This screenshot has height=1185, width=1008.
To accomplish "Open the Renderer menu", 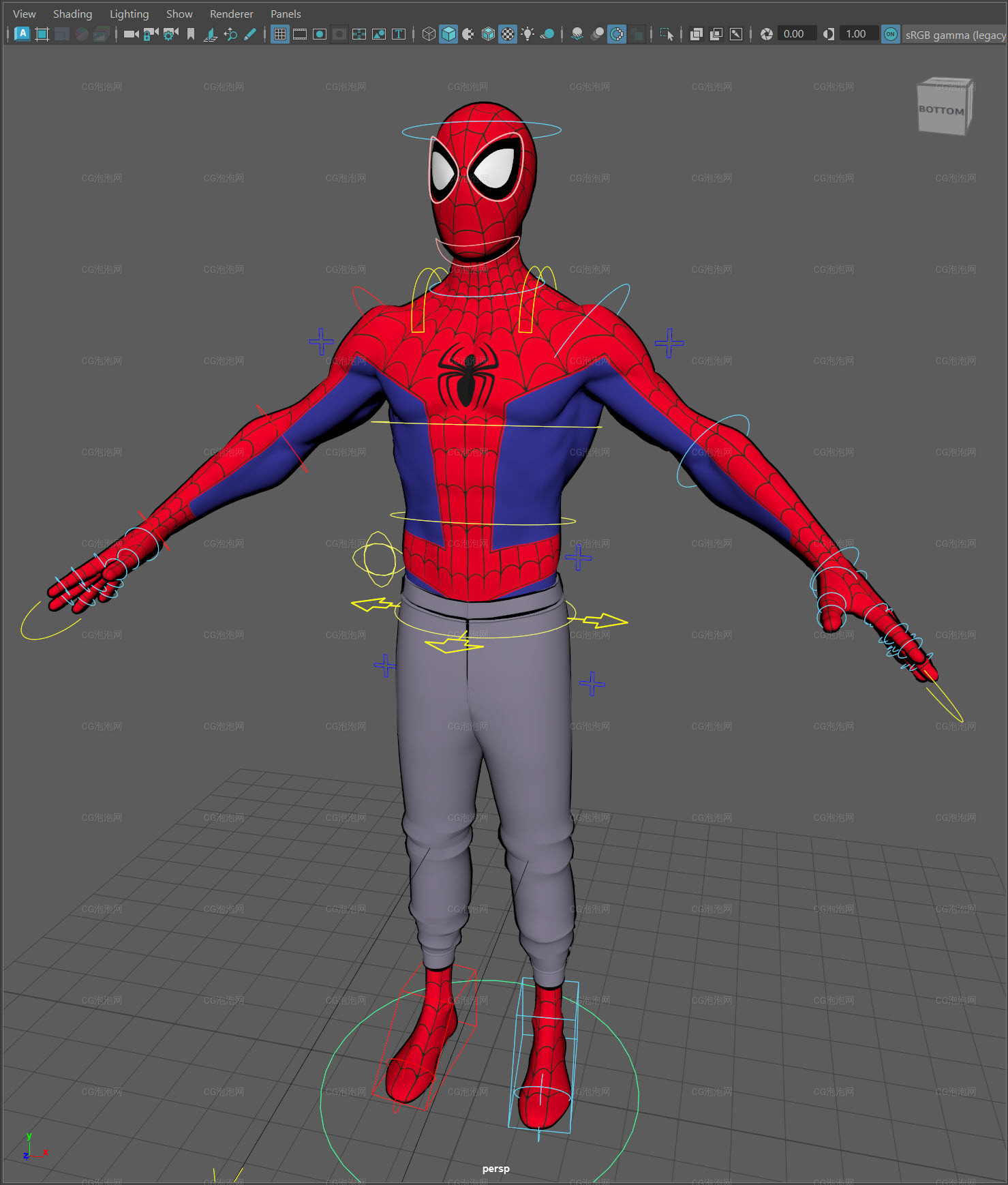I will point(231,14).
